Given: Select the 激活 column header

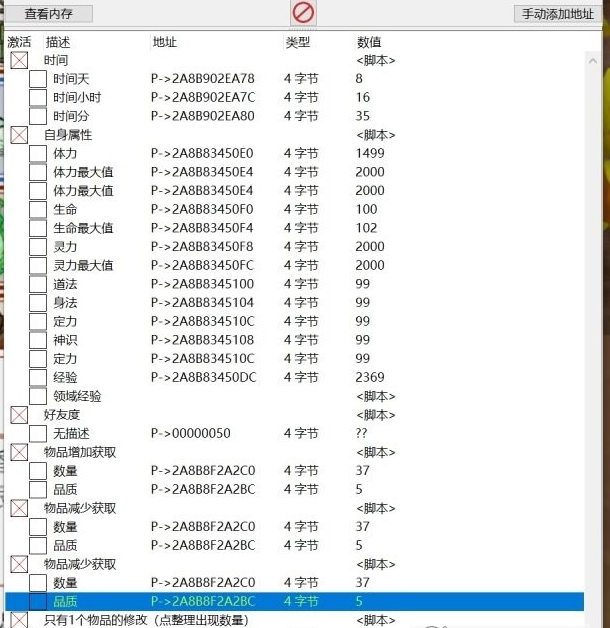Looking at the screenshot, I should pyautogui.click(x=19, y=42).
